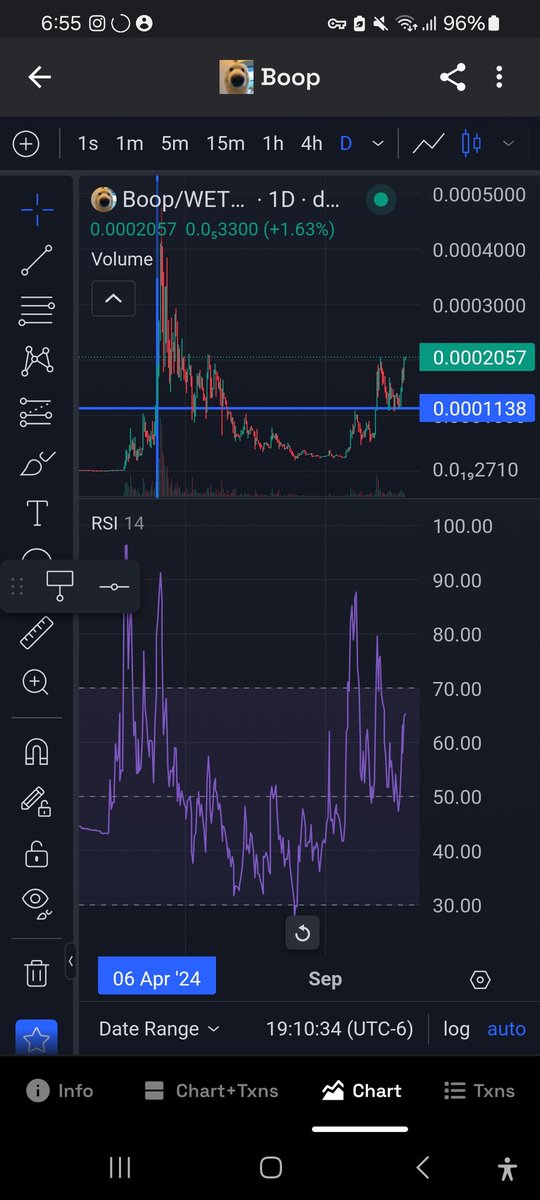
Task: Tap the 06 Apr '24 date marker
Action: (x=157, y=977)
